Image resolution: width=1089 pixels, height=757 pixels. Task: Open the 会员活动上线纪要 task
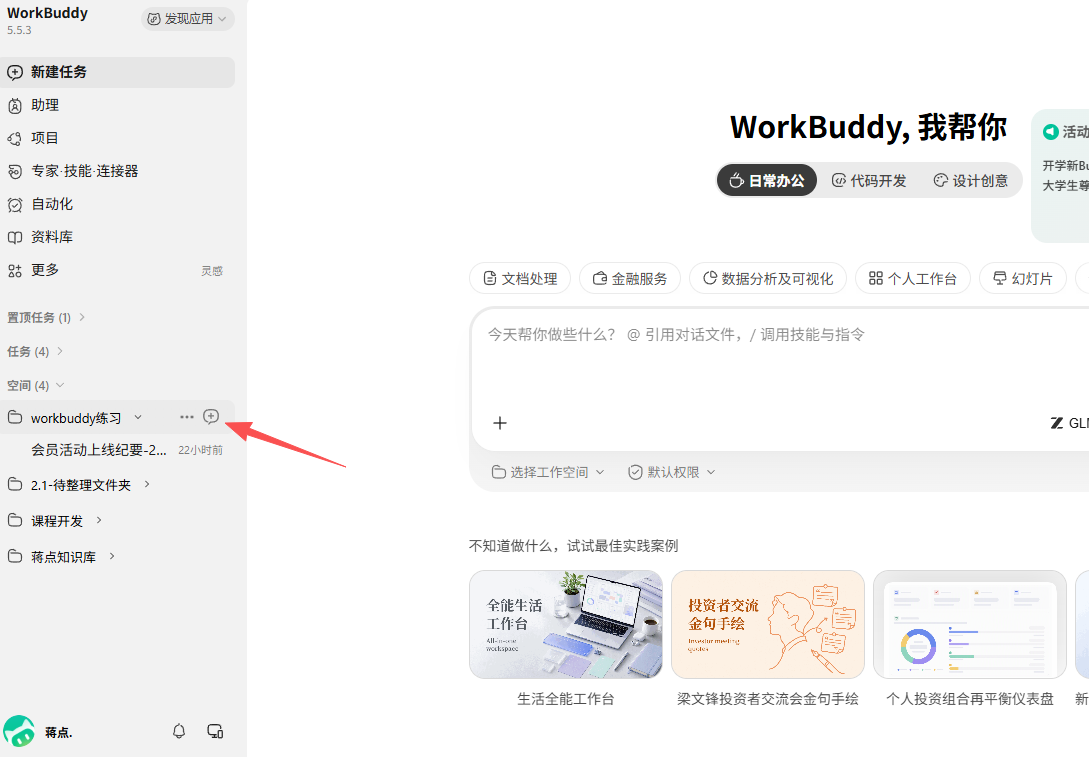coord(117,450)
